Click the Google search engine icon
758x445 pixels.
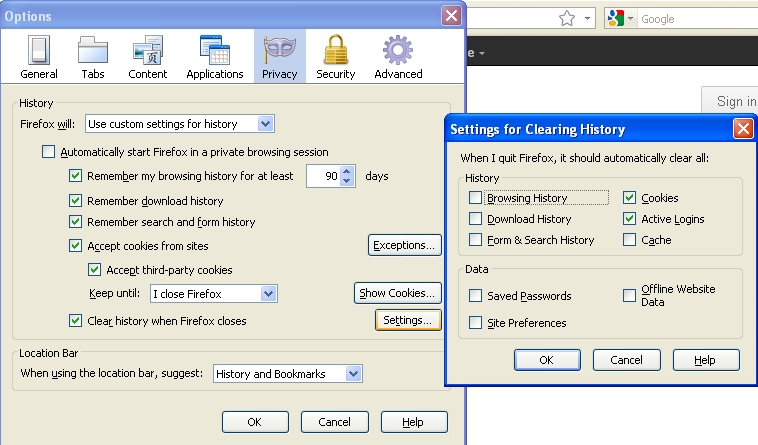(615, 19)
